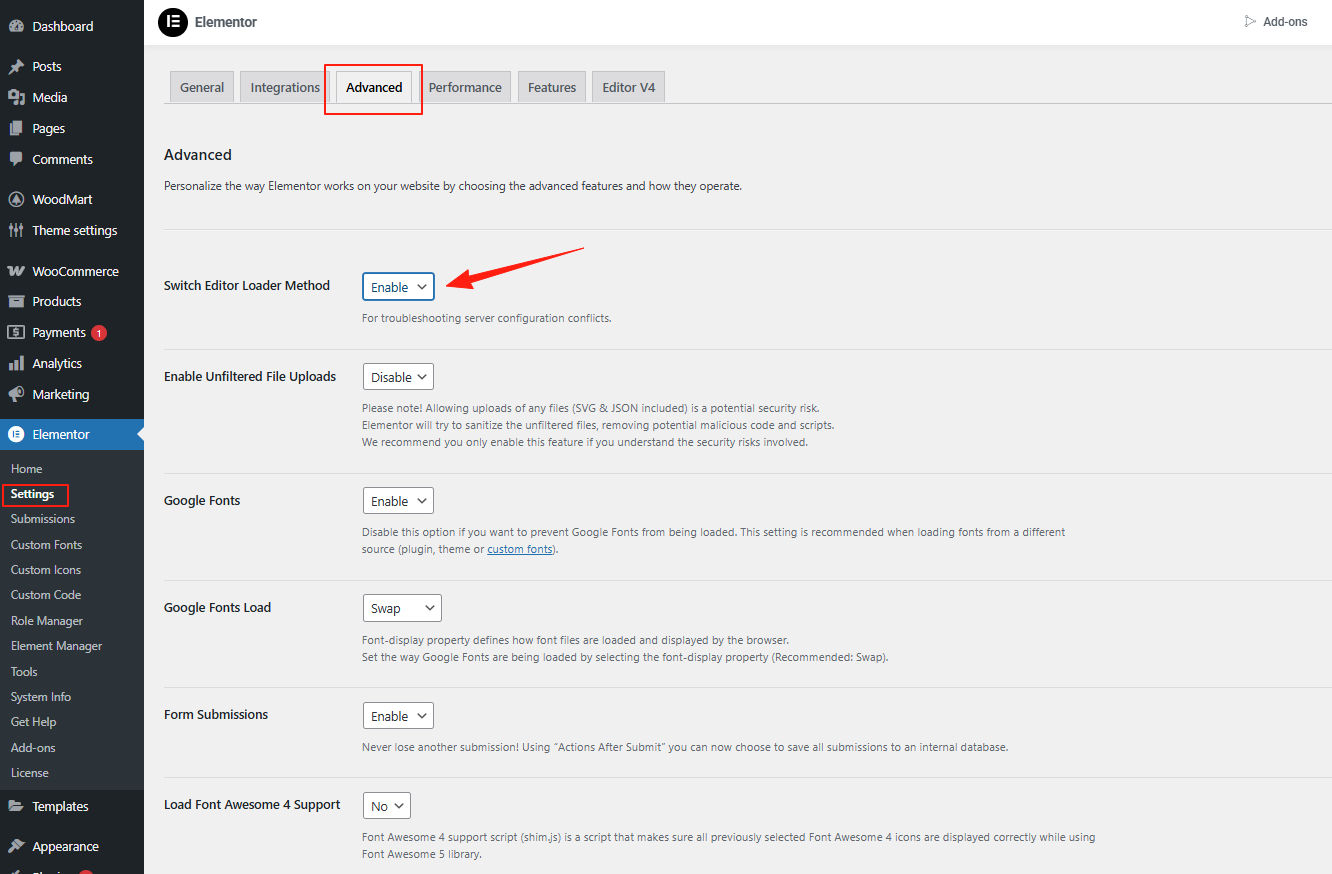Click the Elementor logo icon in header

pyautogui.click(x=173, y=22)
